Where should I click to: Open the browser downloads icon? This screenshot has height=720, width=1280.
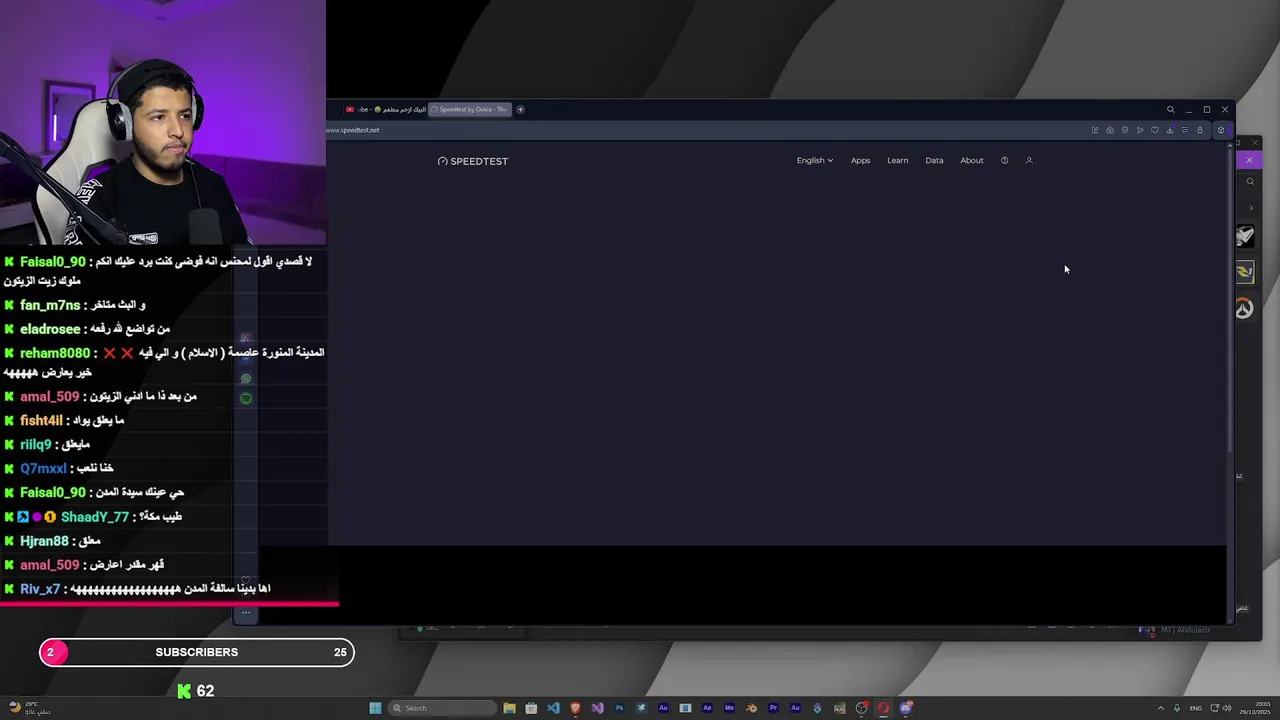click(x=1170, y=130)
